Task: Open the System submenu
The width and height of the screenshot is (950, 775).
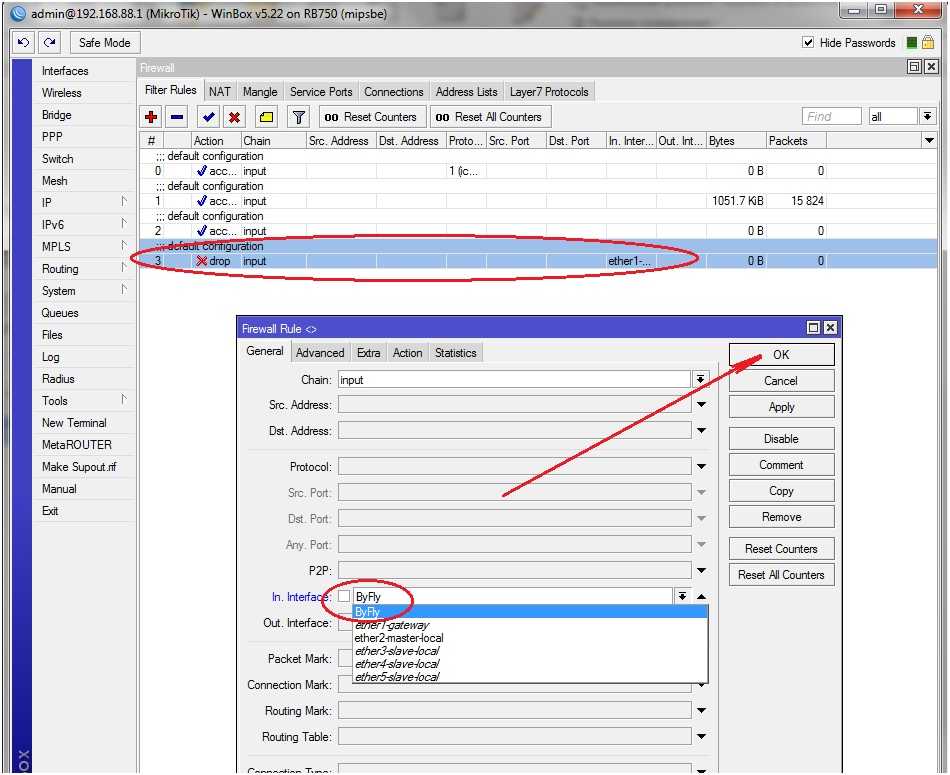Action: coord(84,291)
